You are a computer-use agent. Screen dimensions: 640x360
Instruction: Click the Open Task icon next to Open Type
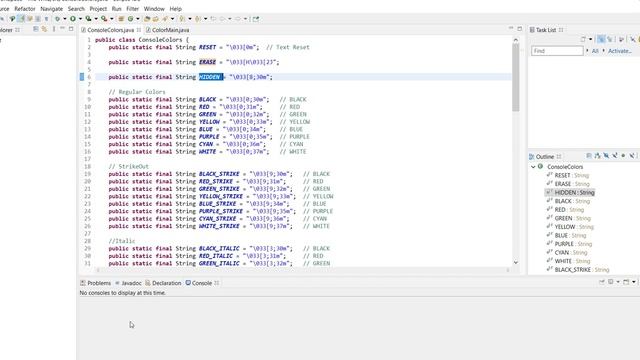pos(155,19)
